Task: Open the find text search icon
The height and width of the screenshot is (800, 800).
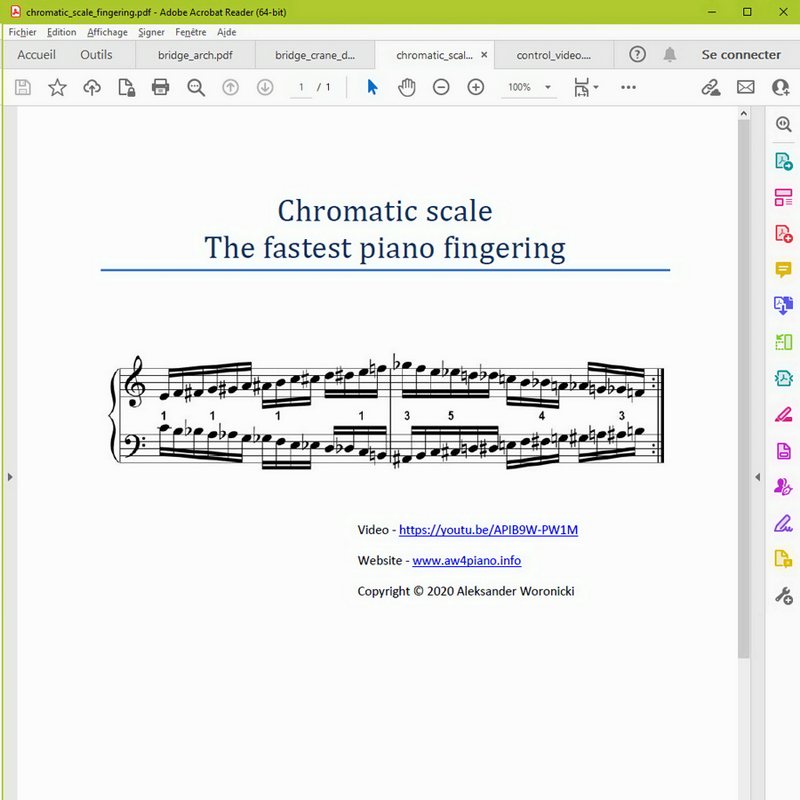Action: (196, 88)
